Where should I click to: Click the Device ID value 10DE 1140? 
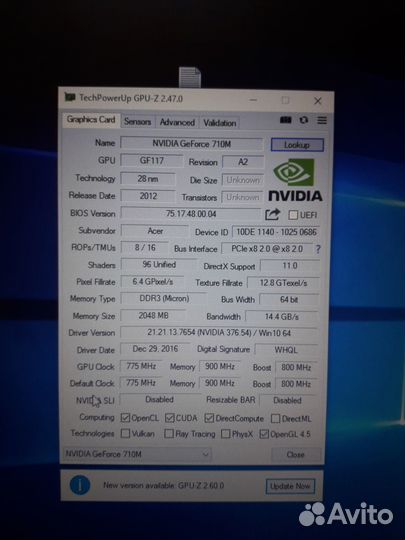(276, 232)
